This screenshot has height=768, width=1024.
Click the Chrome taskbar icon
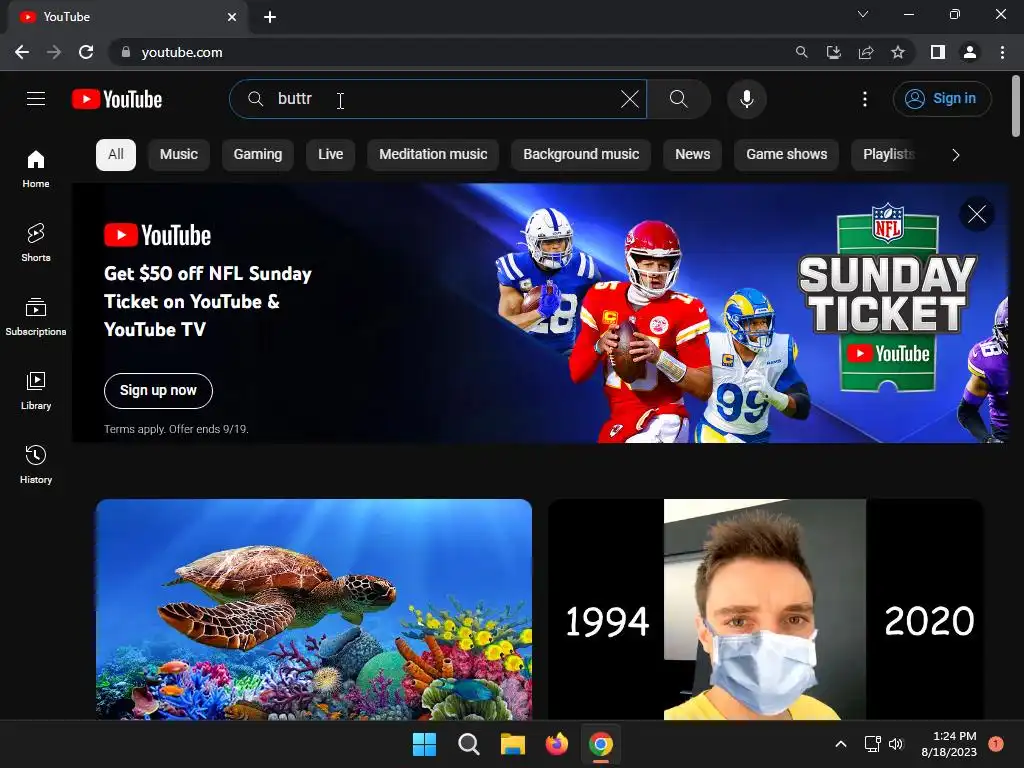[x=601, y=744]
